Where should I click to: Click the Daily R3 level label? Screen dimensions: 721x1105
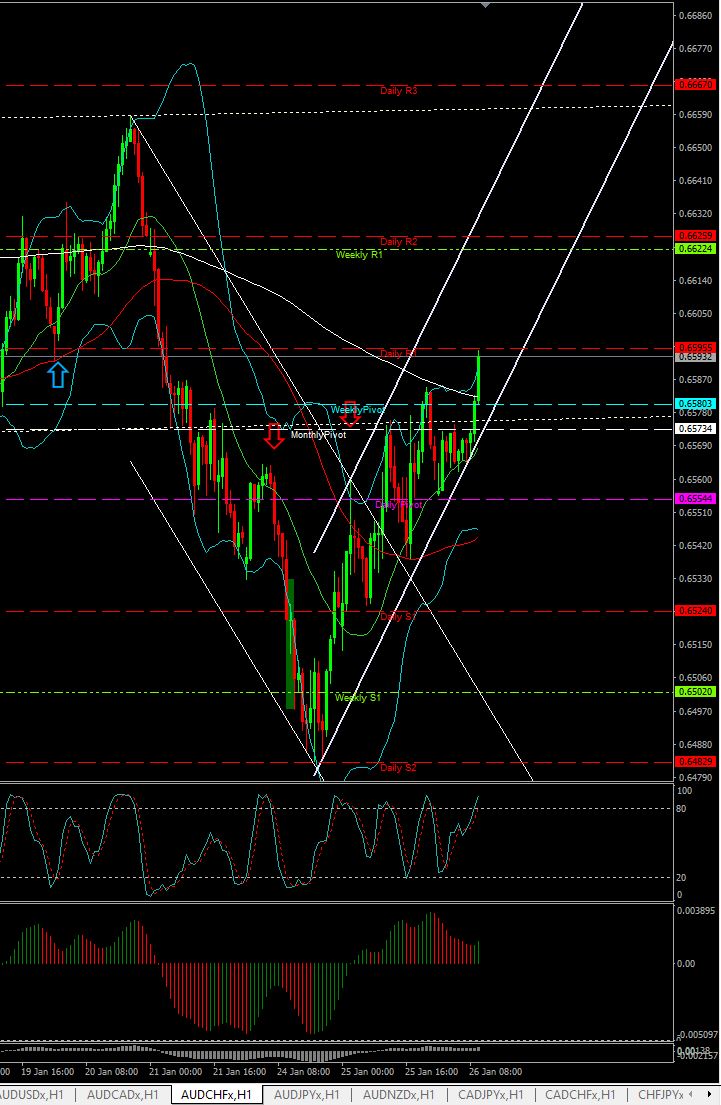click(398, 90)
